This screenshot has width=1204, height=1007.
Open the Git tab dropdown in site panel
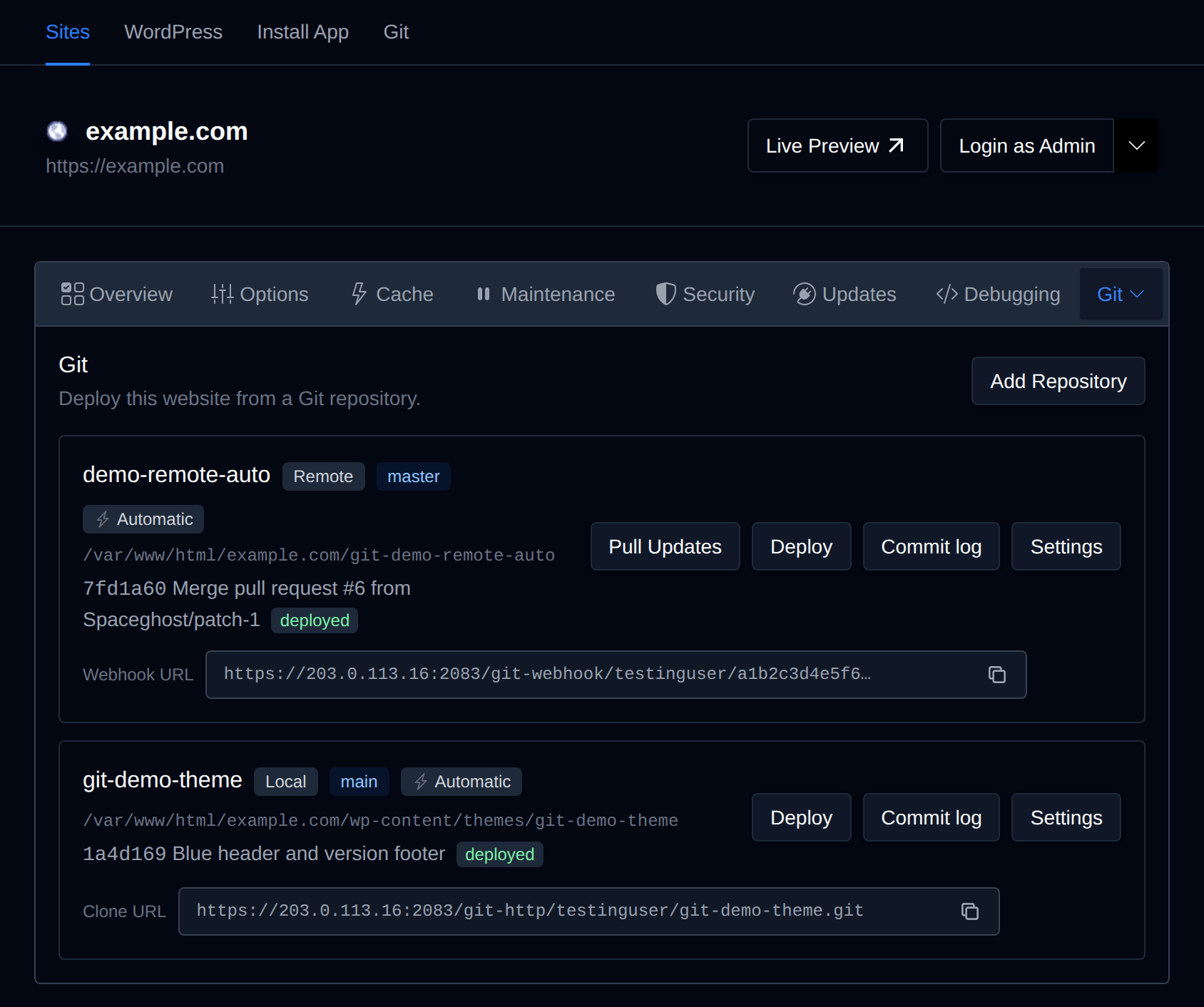click(1121, 294)
